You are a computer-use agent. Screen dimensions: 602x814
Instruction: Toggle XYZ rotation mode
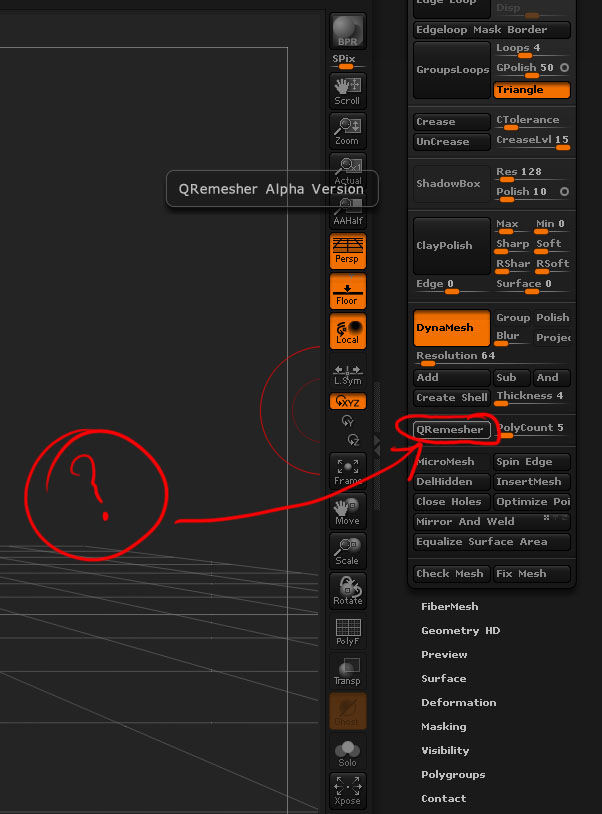[x=348, y=401]
